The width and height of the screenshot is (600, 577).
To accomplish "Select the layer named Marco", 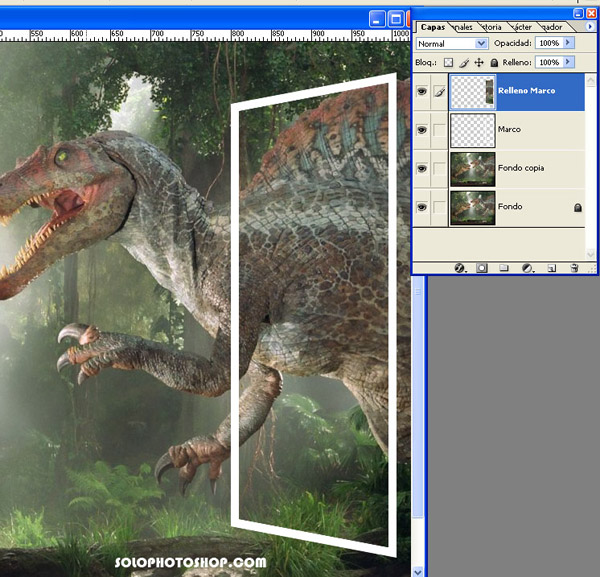I will 509,129.
